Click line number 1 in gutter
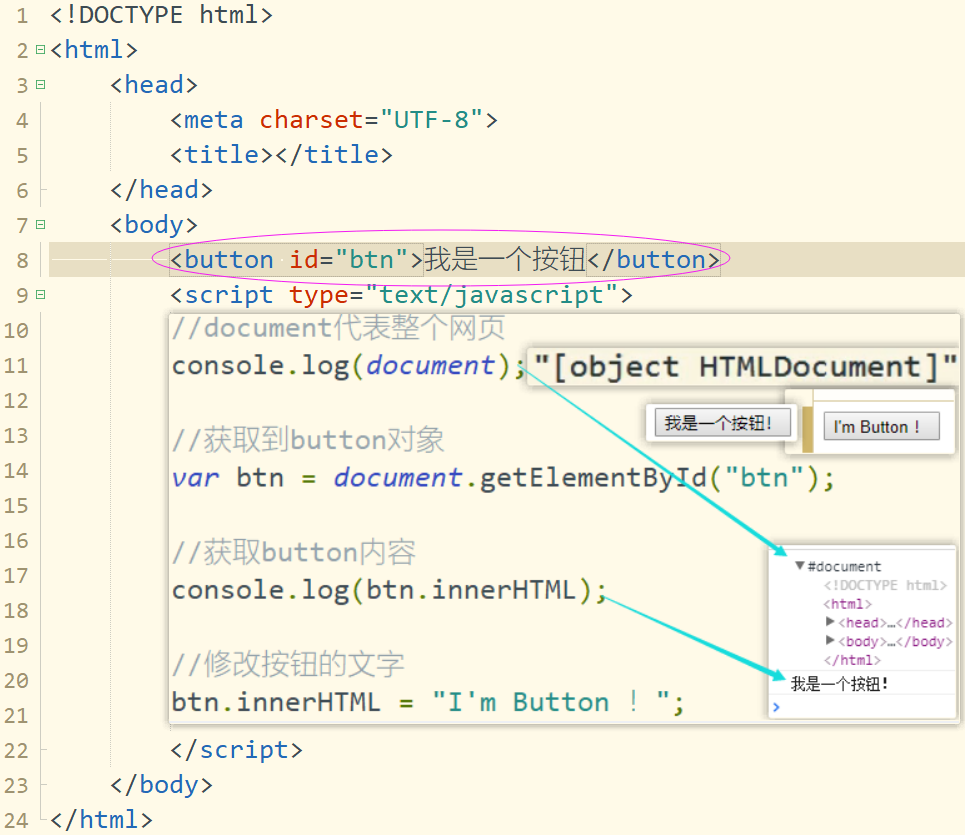The width and height of the screenshot is (965, 835). click(23, 15)
